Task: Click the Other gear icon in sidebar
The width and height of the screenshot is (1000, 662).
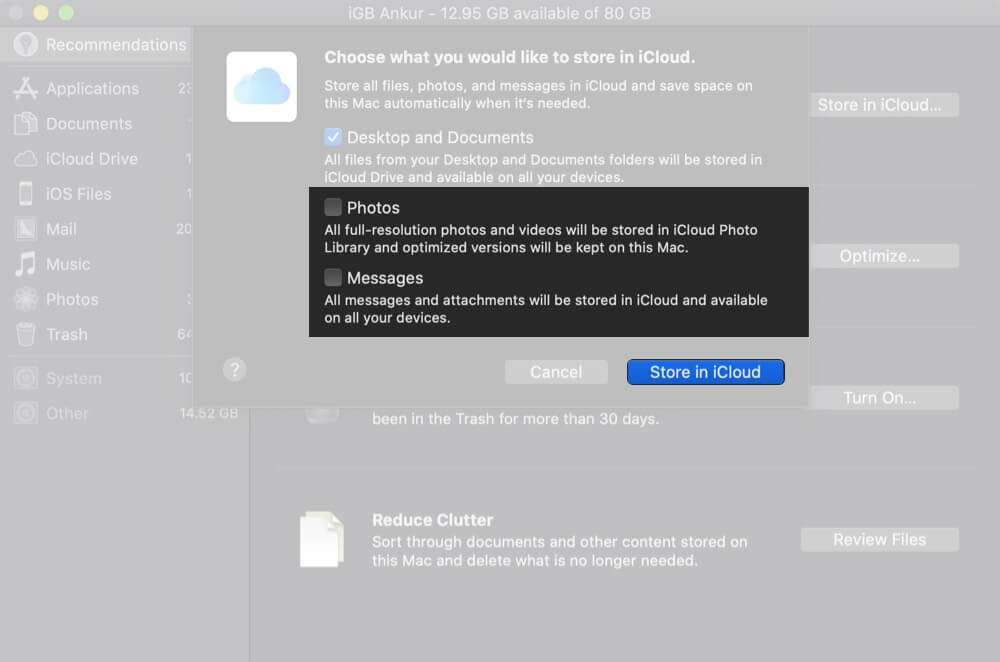Action: click(26, 413)
